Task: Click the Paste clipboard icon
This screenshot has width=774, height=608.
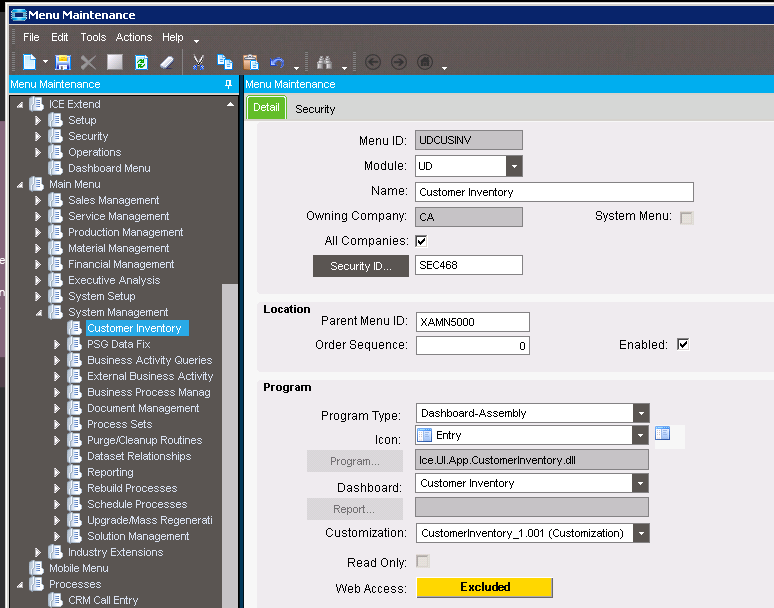Action: pos(251,62)
